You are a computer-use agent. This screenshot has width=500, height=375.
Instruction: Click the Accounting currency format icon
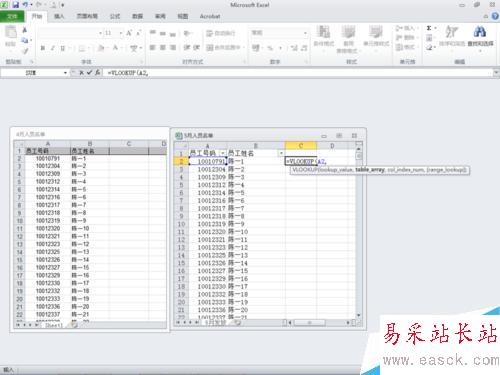(x=256, y=48)
